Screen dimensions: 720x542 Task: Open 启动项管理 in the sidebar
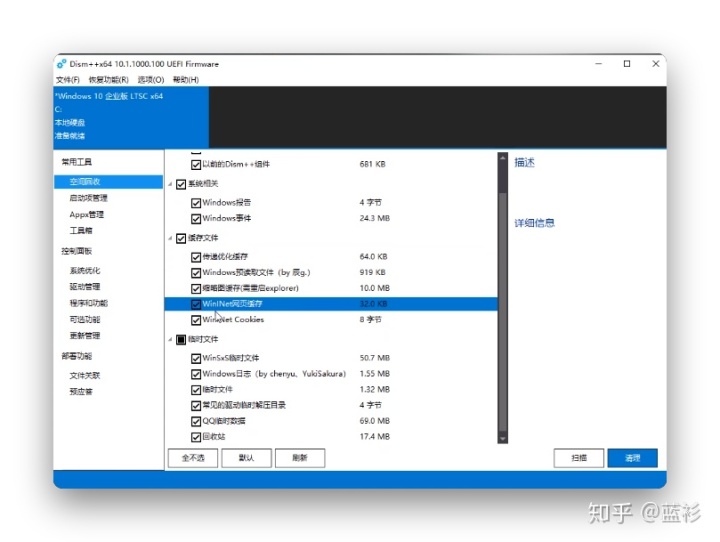(x=88, y=198)
